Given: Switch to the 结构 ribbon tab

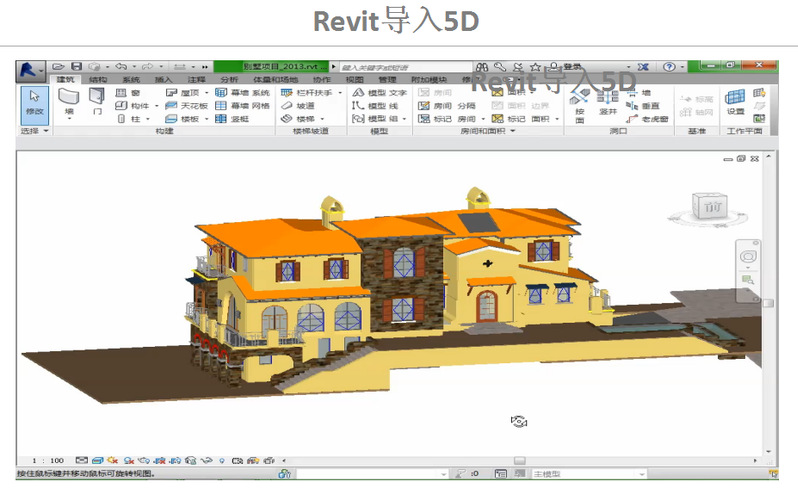Looking at the screenshot, I should click(x=98, y=79).
